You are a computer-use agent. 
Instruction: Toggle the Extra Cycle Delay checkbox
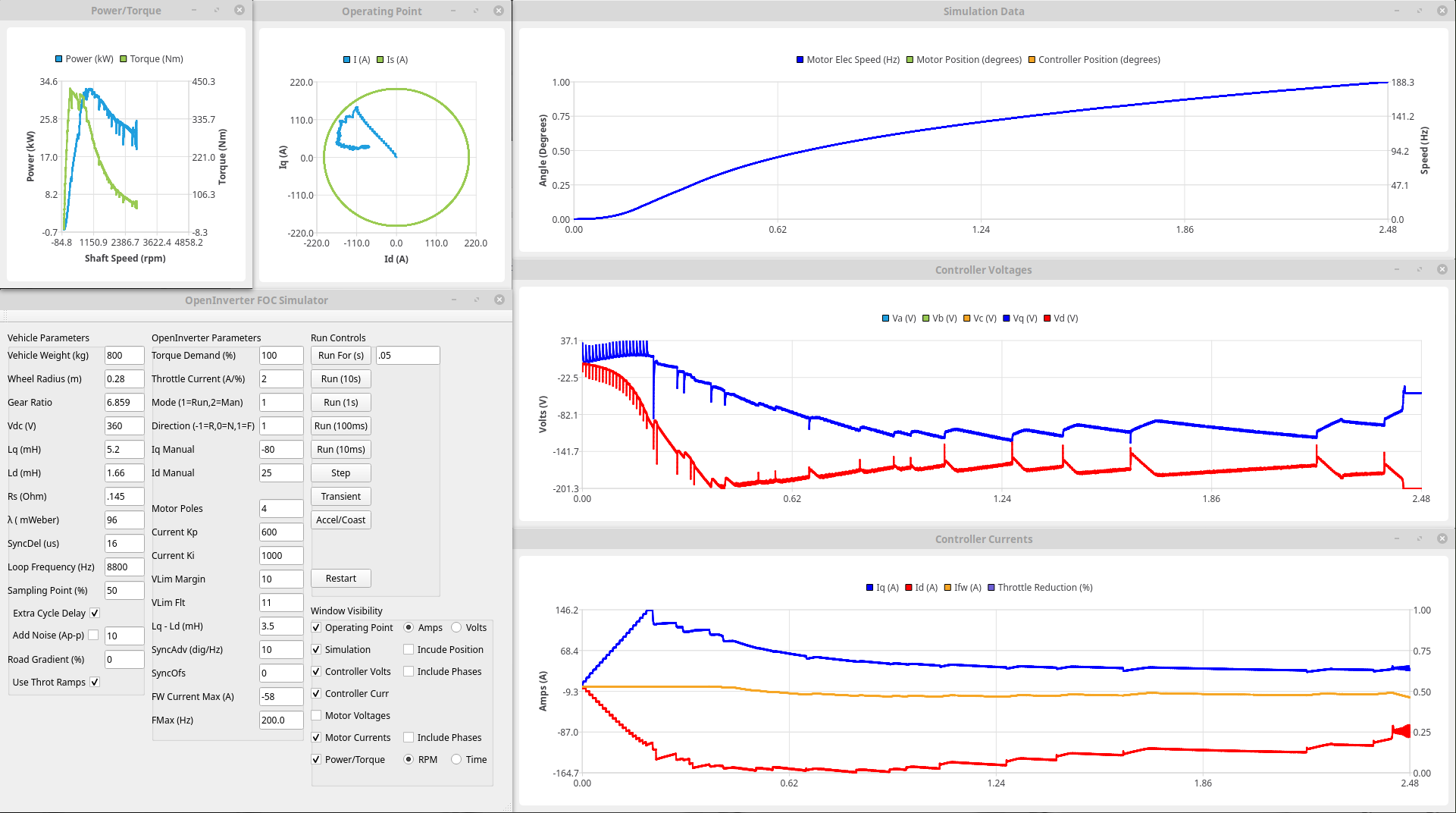click(x=95, y=613)
